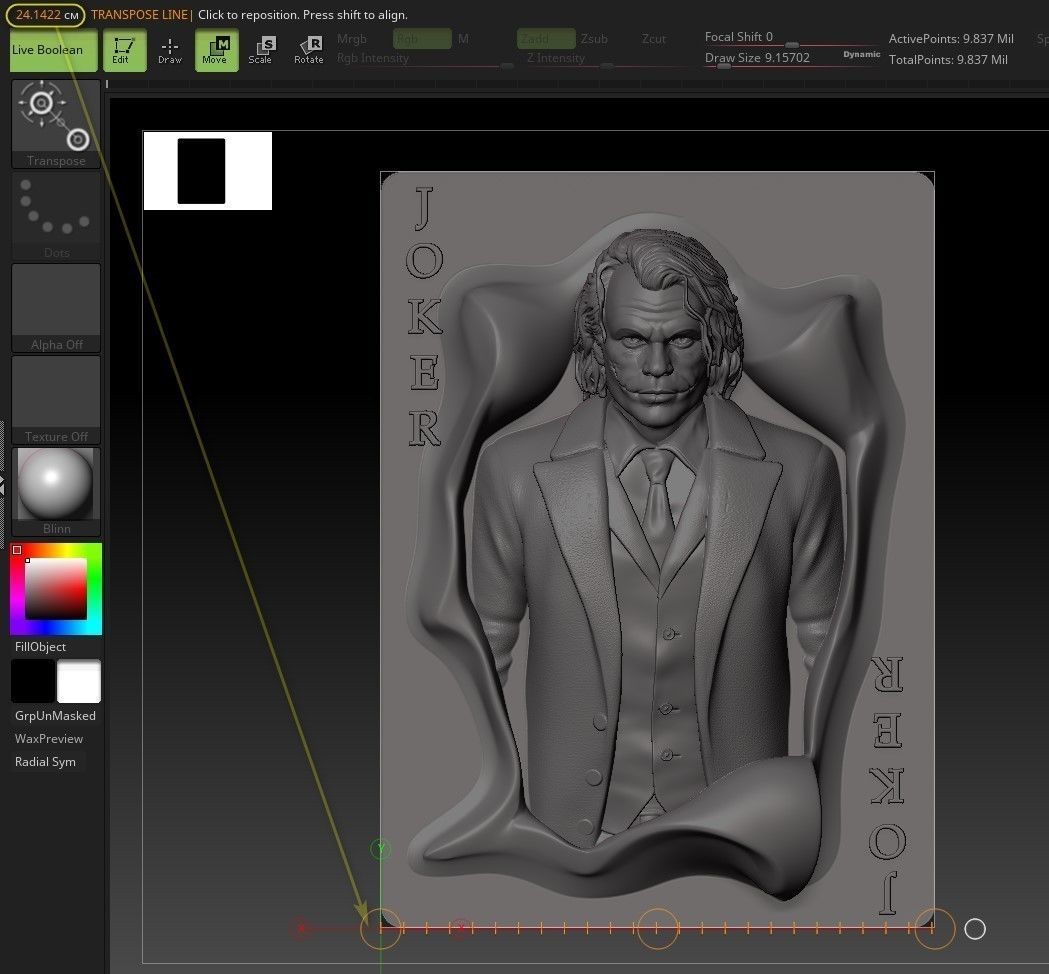Adjust the Rgb Intensity slider
Viewport: 1049px width, 974px height.
(425, 59)
